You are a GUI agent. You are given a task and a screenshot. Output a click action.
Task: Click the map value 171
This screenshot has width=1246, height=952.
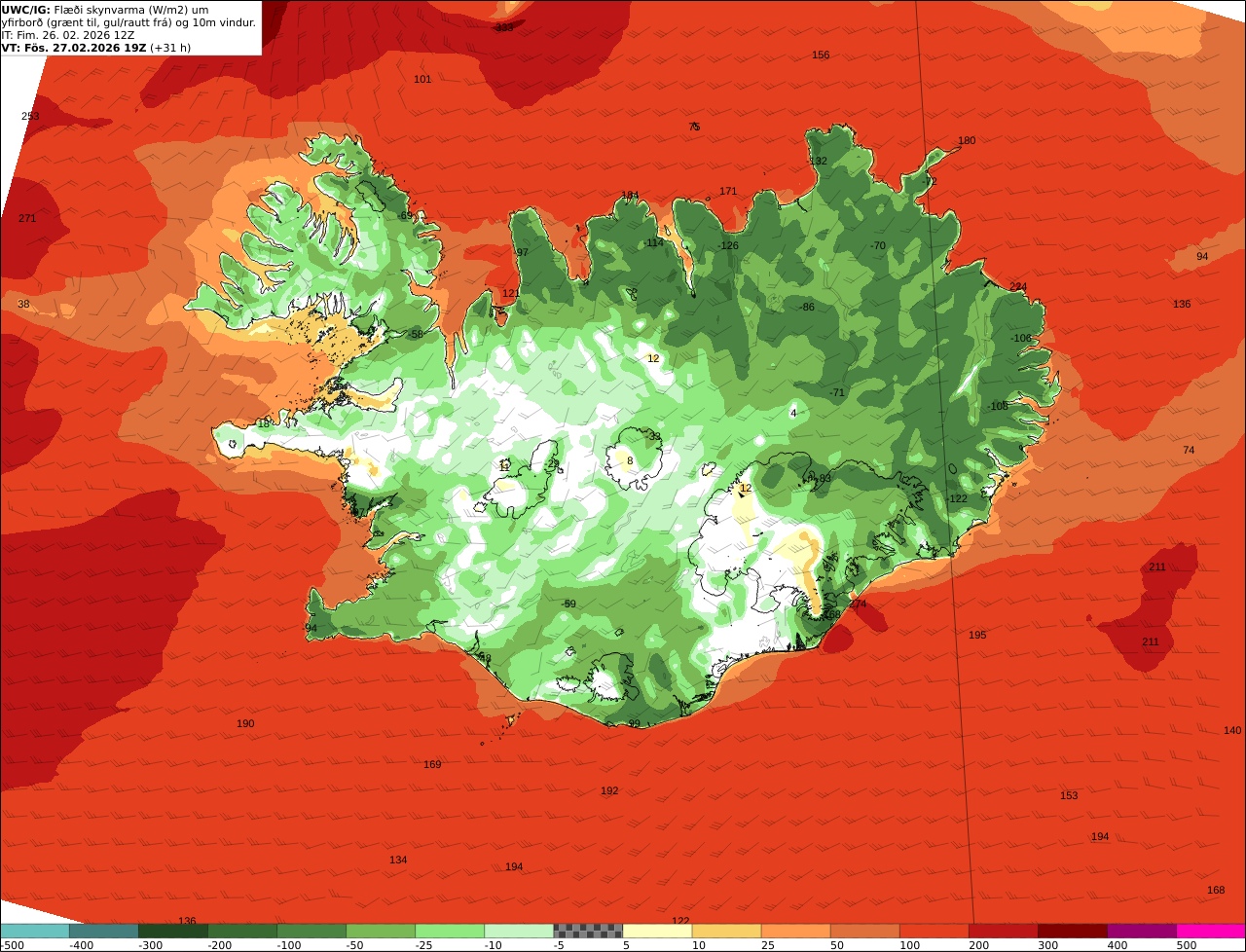point(728,191)
